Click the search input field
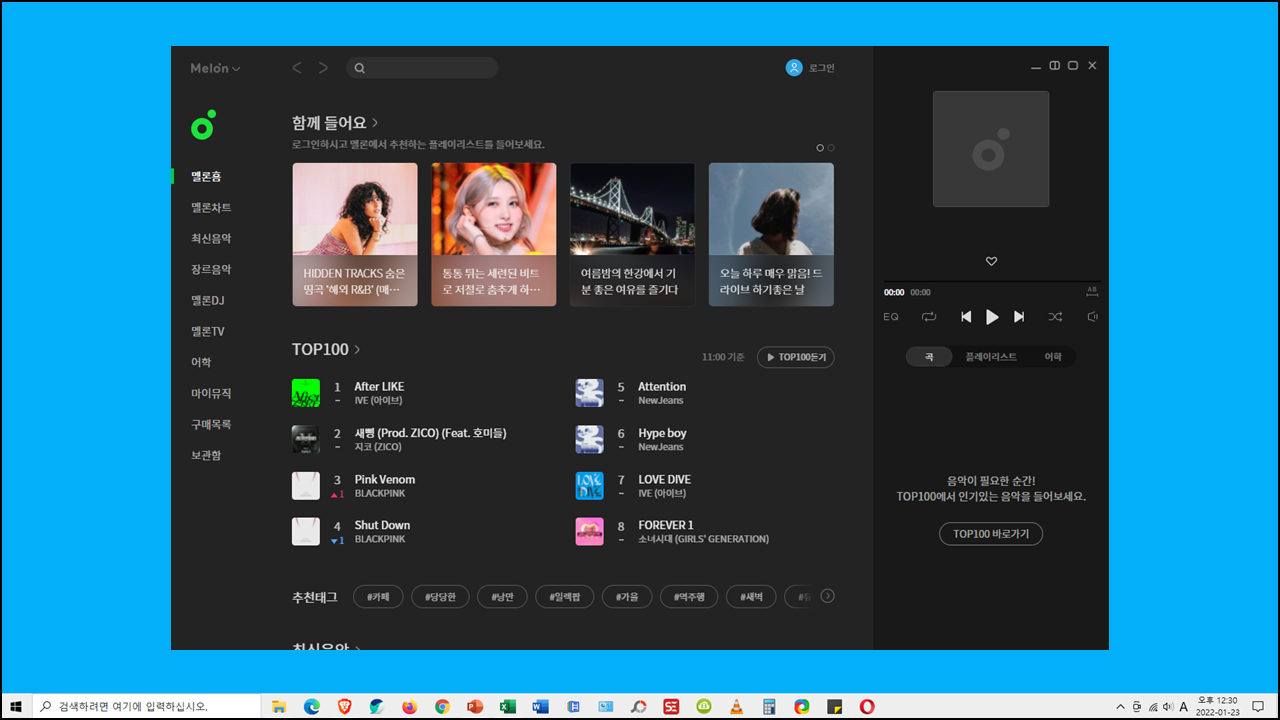The width and height of the screenshot is (1280, 720). [x=422, y=68]
